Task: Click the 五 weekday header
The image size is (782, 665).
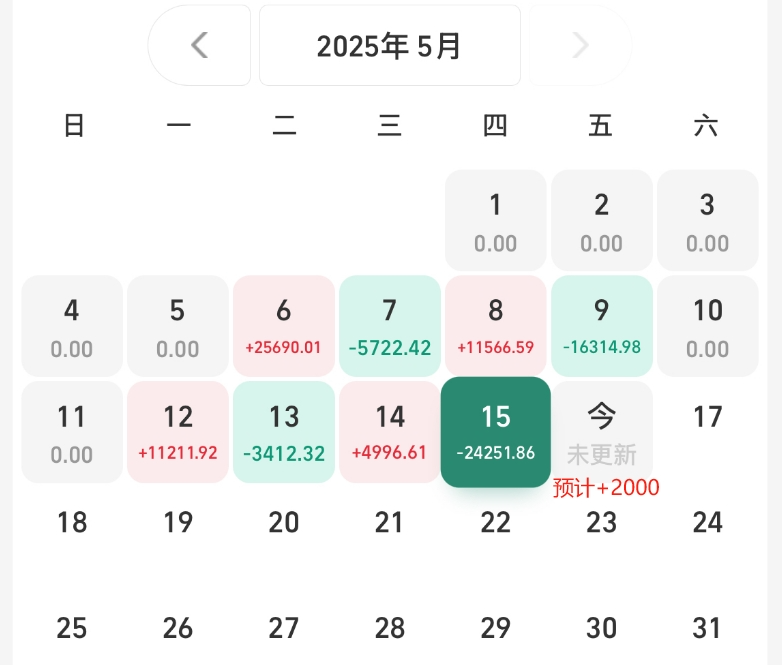Action: click(600, 125)
